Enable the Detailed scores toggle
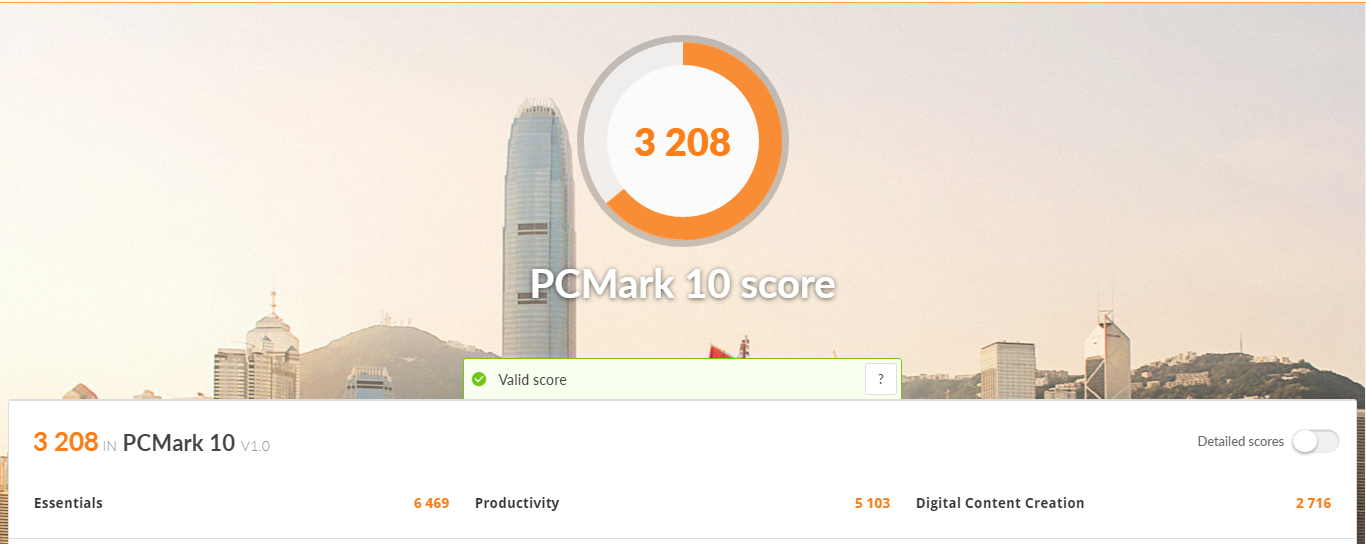 1315,442
